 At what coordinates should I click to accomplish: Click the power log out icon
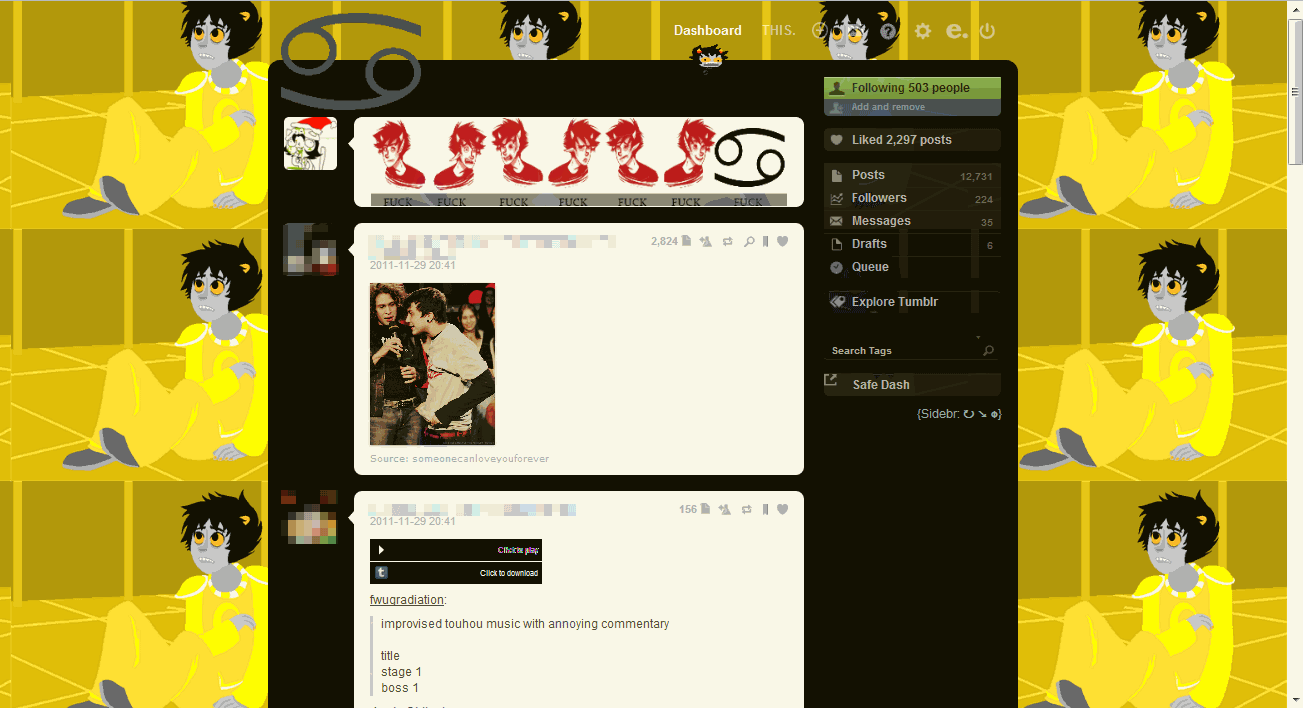[x=987, y=31]
